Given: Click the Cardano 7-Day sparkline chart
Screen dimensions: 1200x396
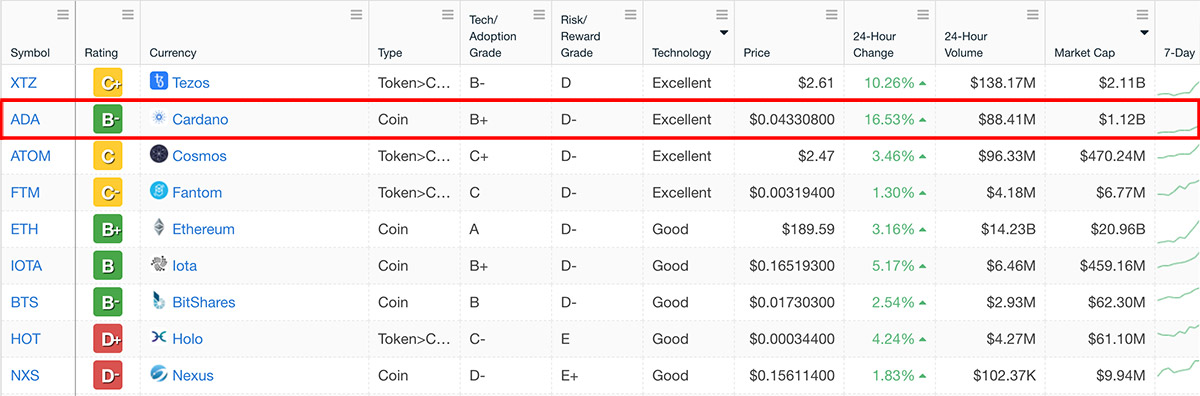Looking at the screenshot, I should 1177,120.
